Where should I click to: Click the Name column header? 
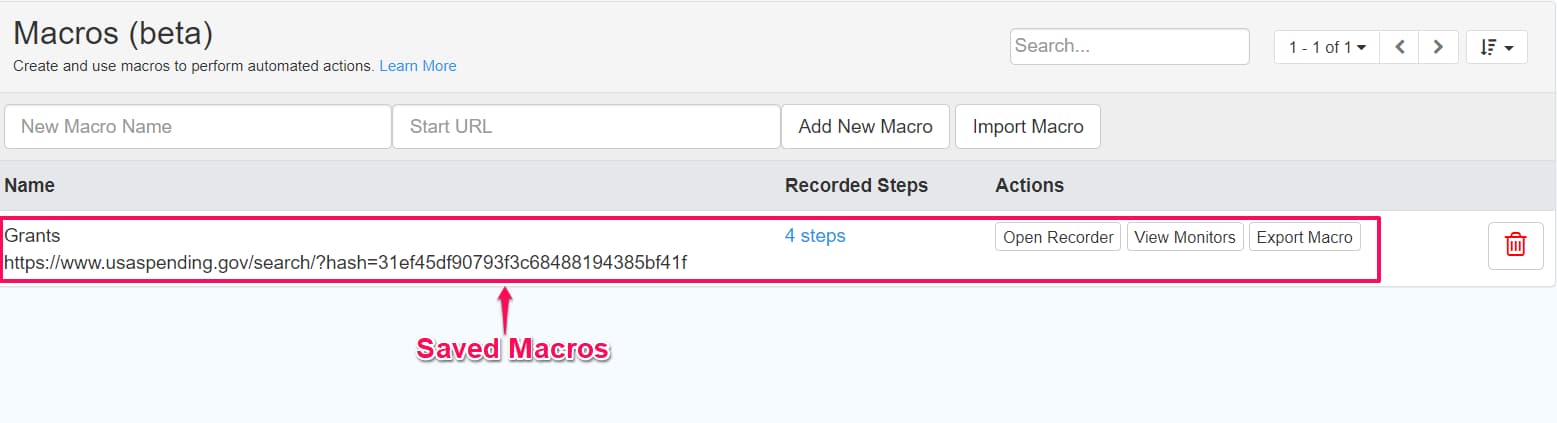click(30, 185)
